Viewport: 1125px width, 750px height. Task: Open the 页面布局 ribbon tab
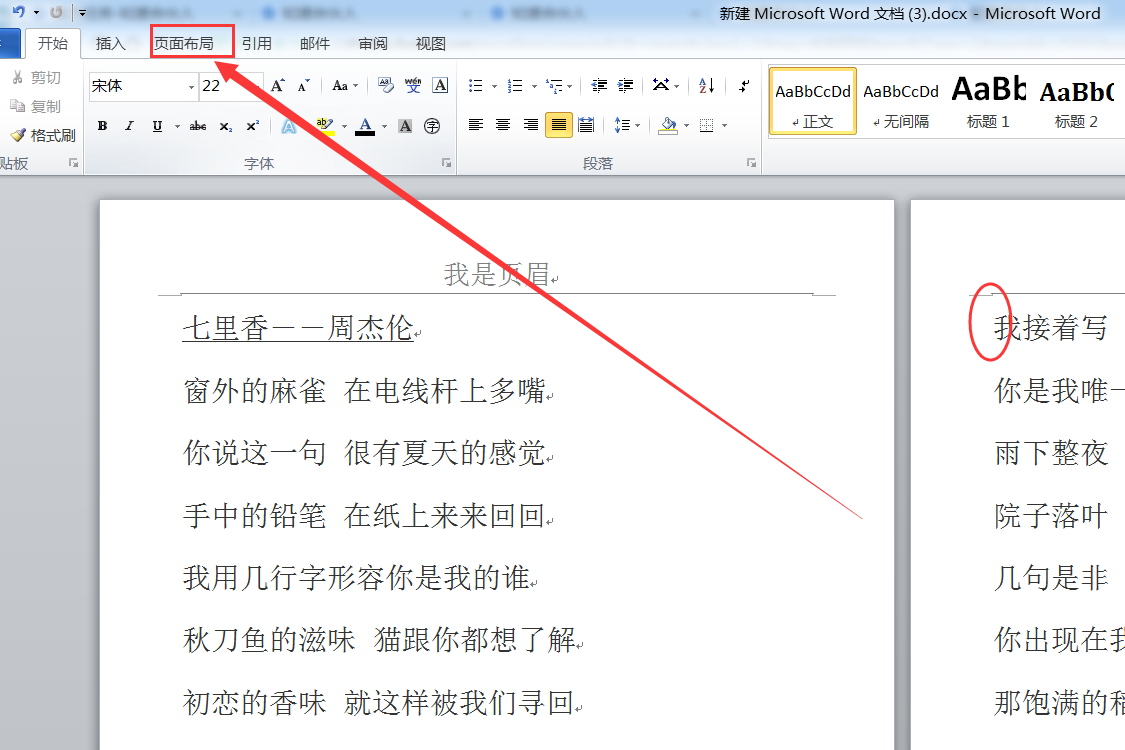click(184, 43)
